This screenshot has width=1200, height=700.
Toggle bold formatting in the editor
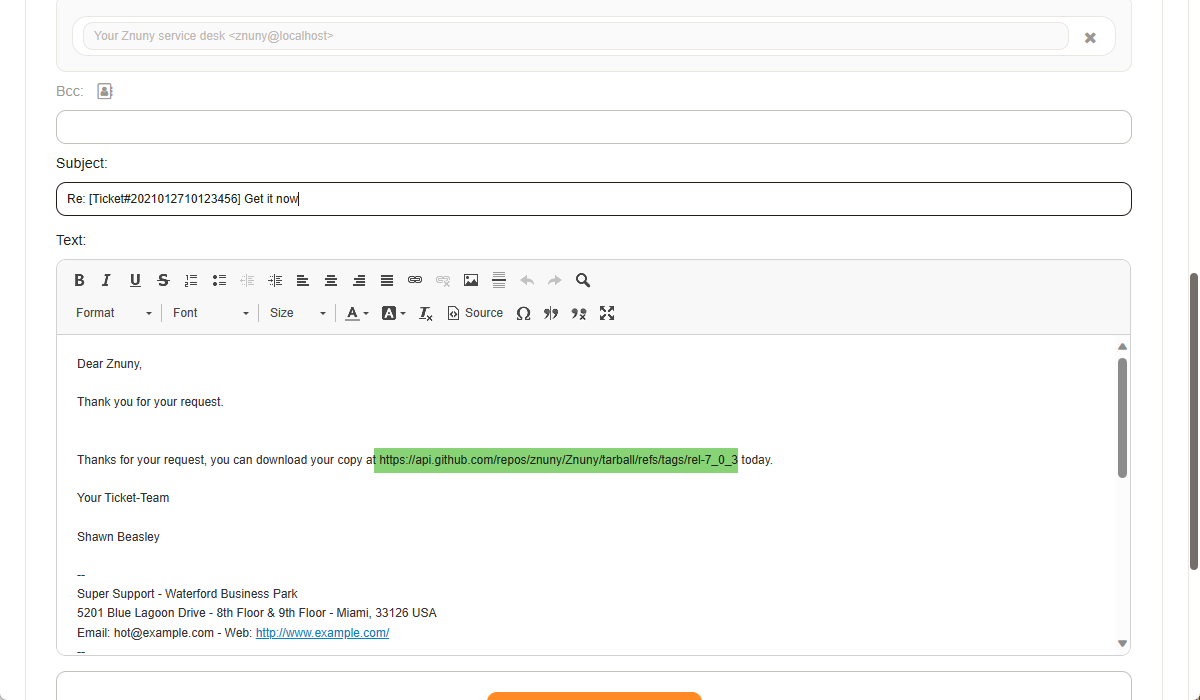click(x=80, y=281)
